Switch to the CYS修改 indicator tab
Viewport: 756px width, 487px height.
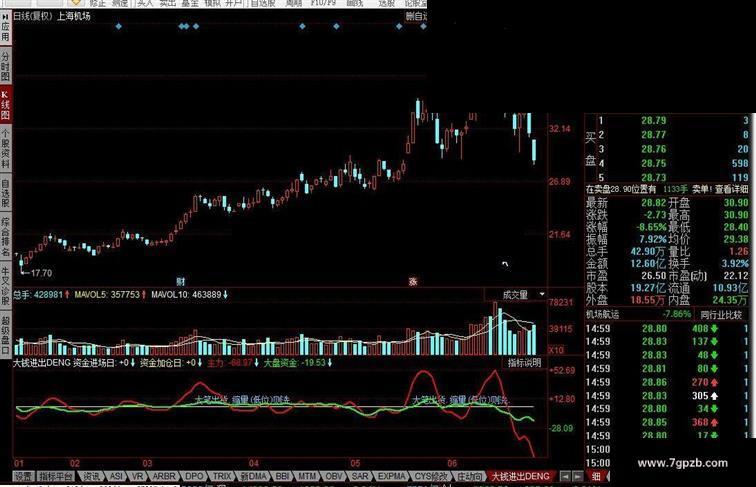[x=432, y=476]
